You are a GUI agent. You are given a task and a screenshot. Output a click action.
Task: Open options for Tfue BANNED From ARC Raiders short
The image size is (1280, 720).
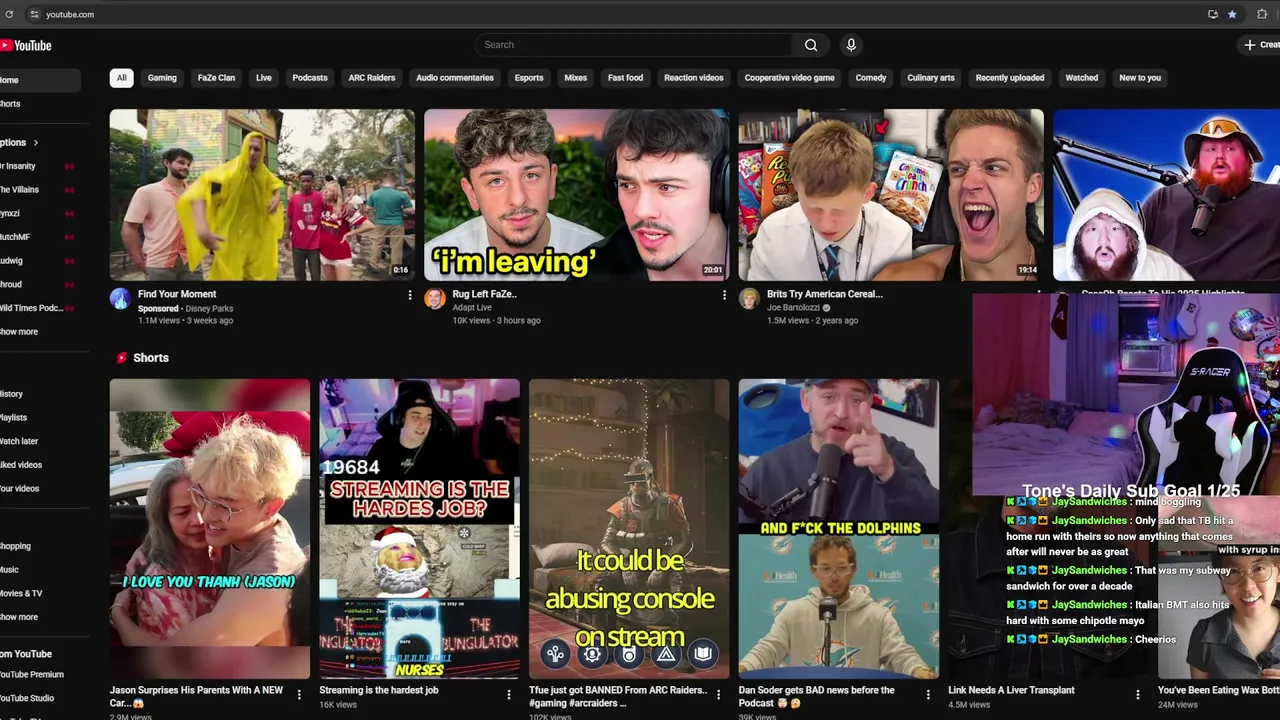718,694
